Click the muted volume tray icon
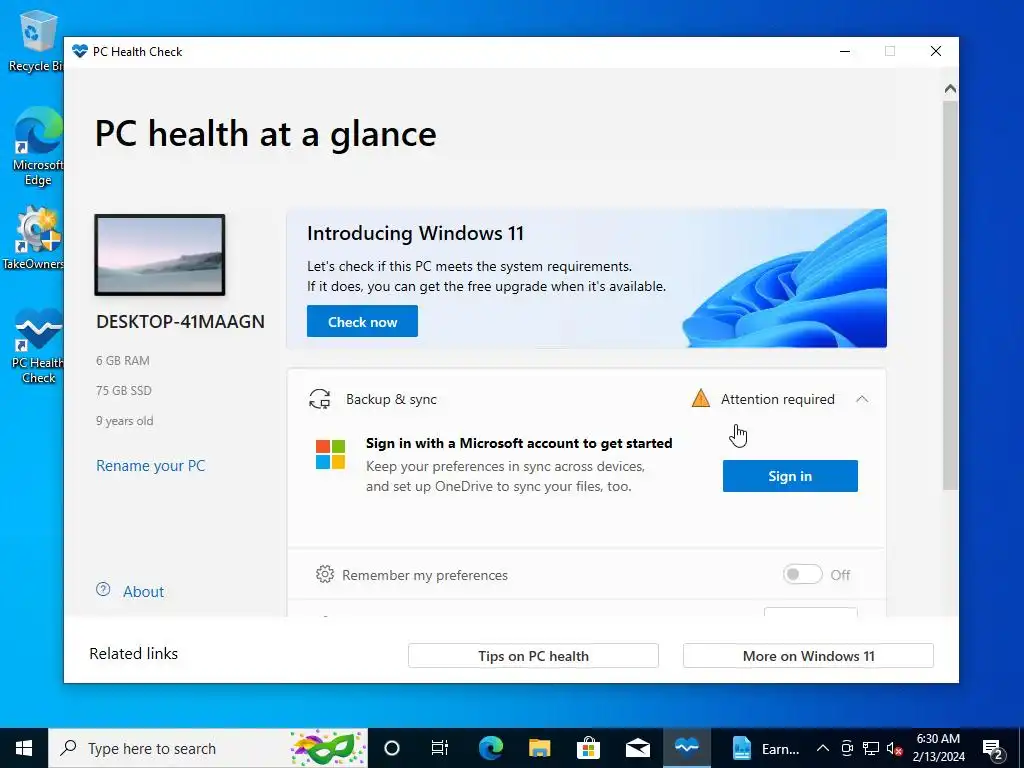This screenshot has height=768, width=1024. 894,748
